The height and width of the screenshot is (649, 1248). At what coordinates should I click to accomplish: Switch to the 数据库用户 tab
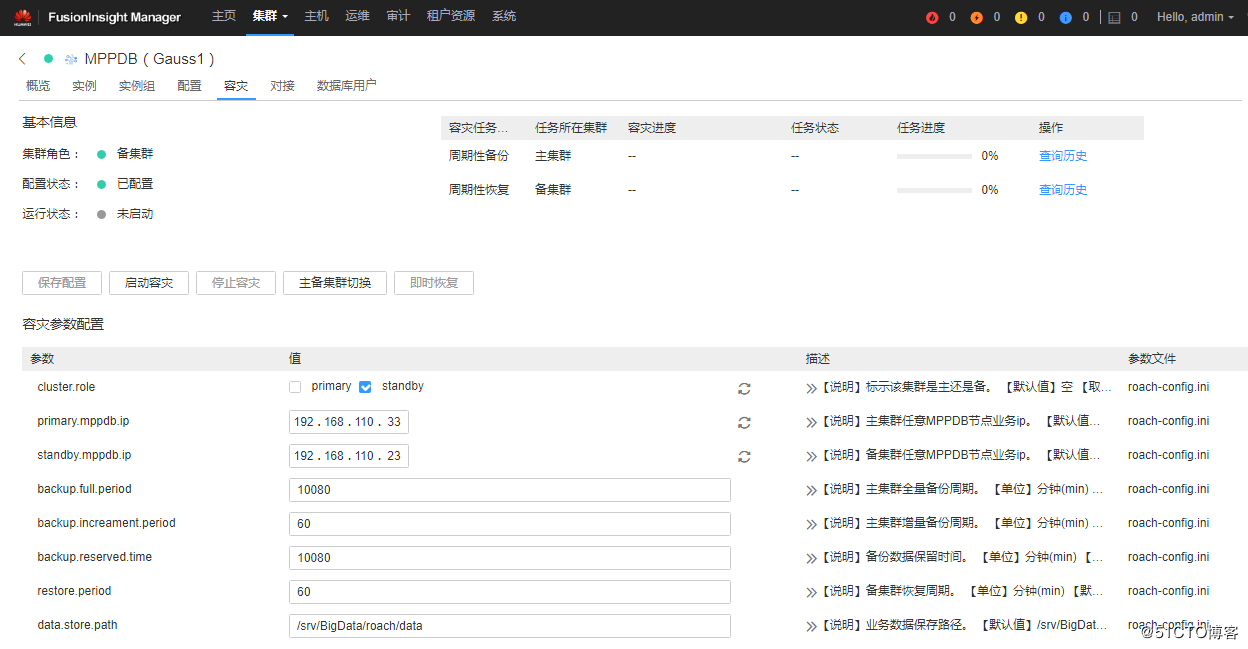pyautogui.click(x=347, y=86)
